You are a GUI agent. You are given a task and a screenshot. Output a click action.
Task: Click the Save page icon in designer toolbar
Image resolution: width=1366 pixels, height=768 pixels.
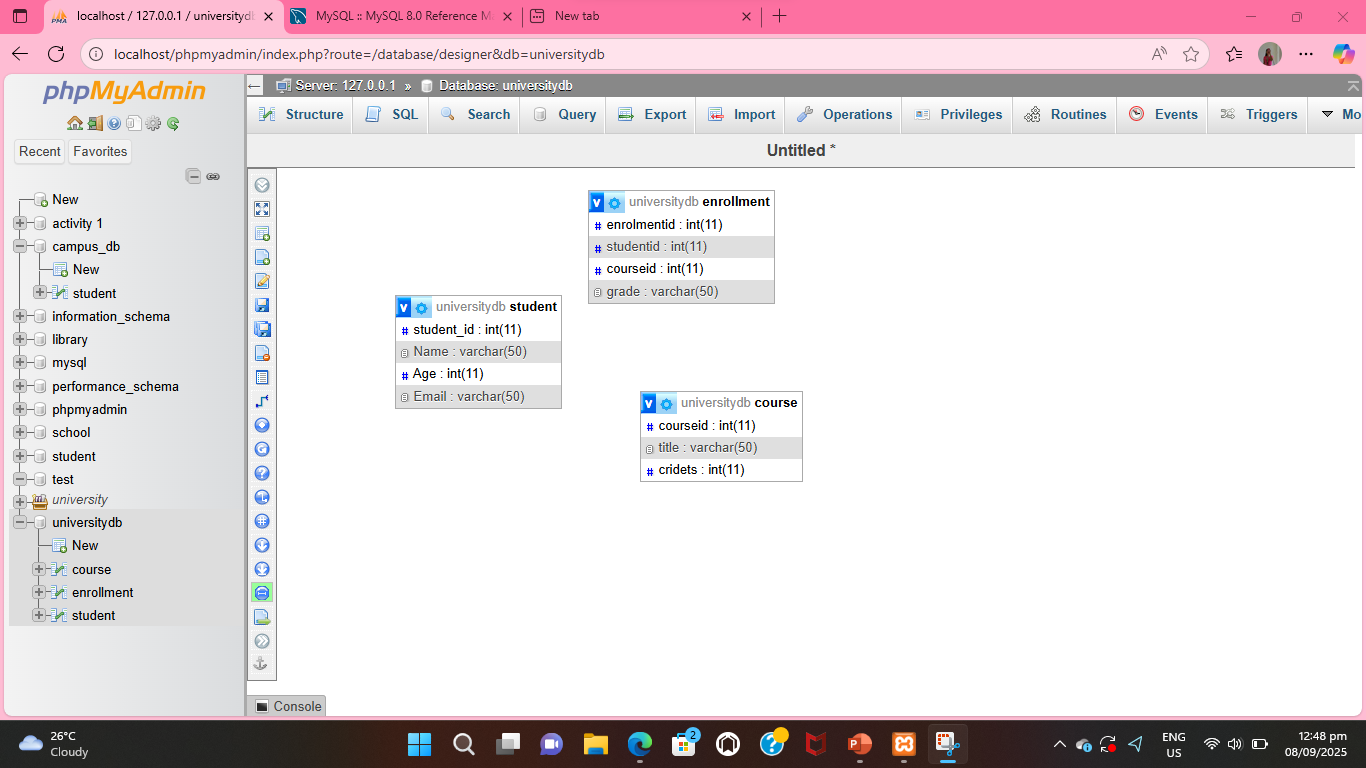pyautogui.click(x=262, y=305)
